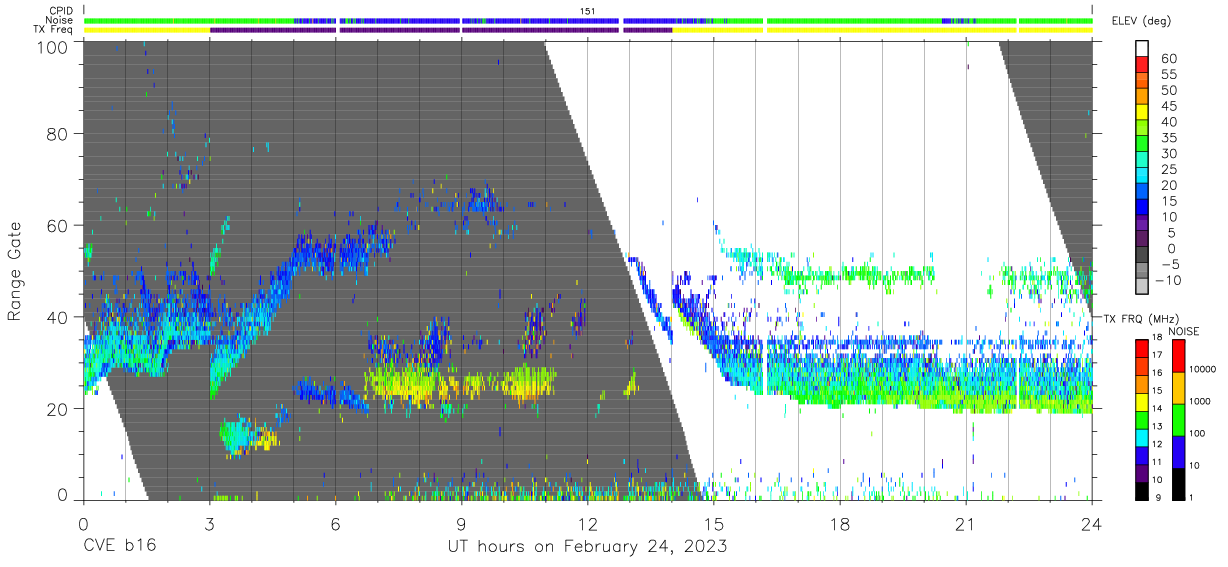Click black 9–10 swatch on TX FRQ bar
Screen dimensions: 1228x567
point(1141,491)
